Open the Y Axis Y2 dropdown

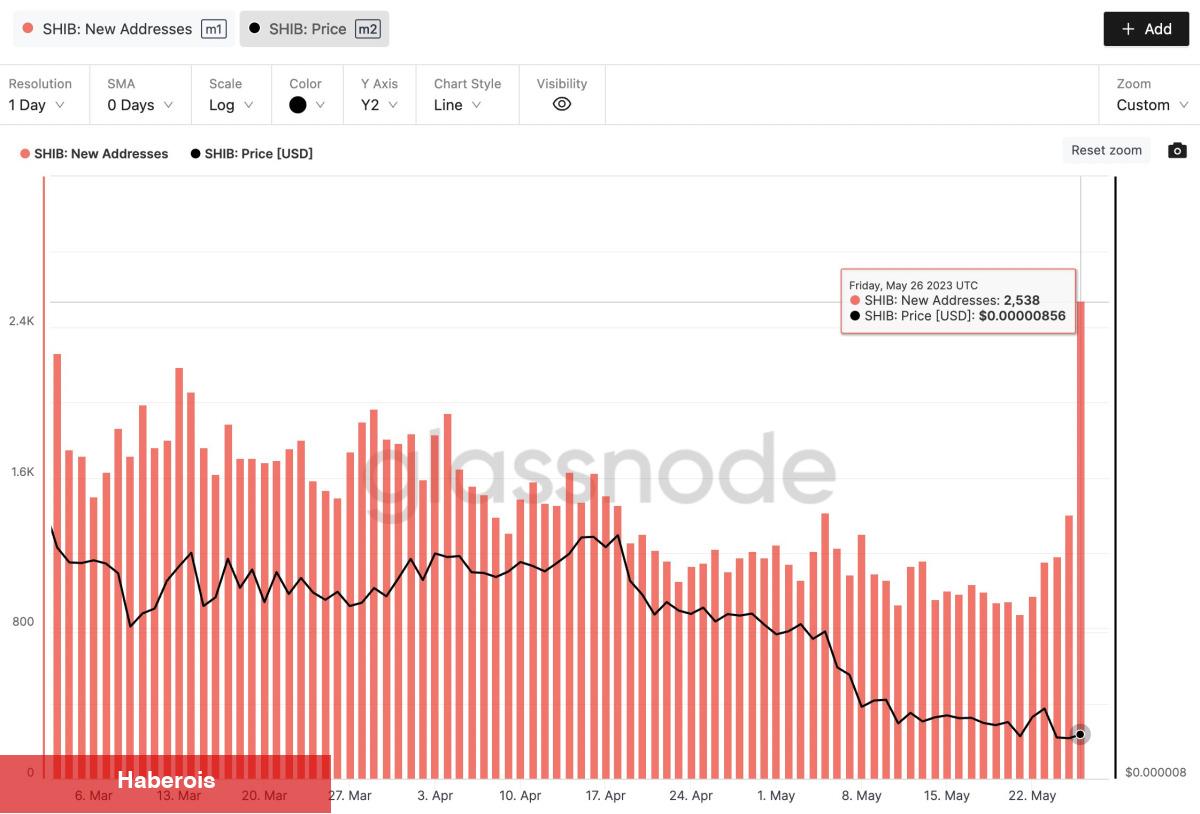click(x=380, y=105)
